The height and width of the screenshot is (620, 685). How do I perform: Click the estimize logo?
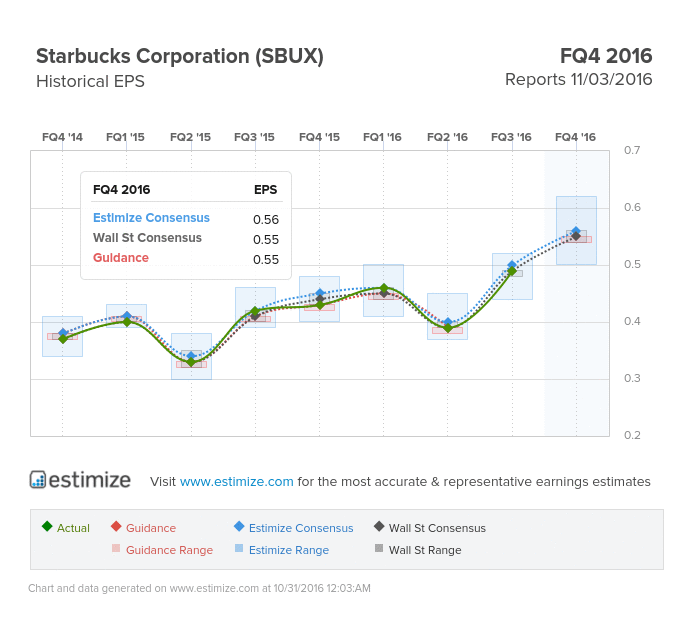(x=80, y=480)
